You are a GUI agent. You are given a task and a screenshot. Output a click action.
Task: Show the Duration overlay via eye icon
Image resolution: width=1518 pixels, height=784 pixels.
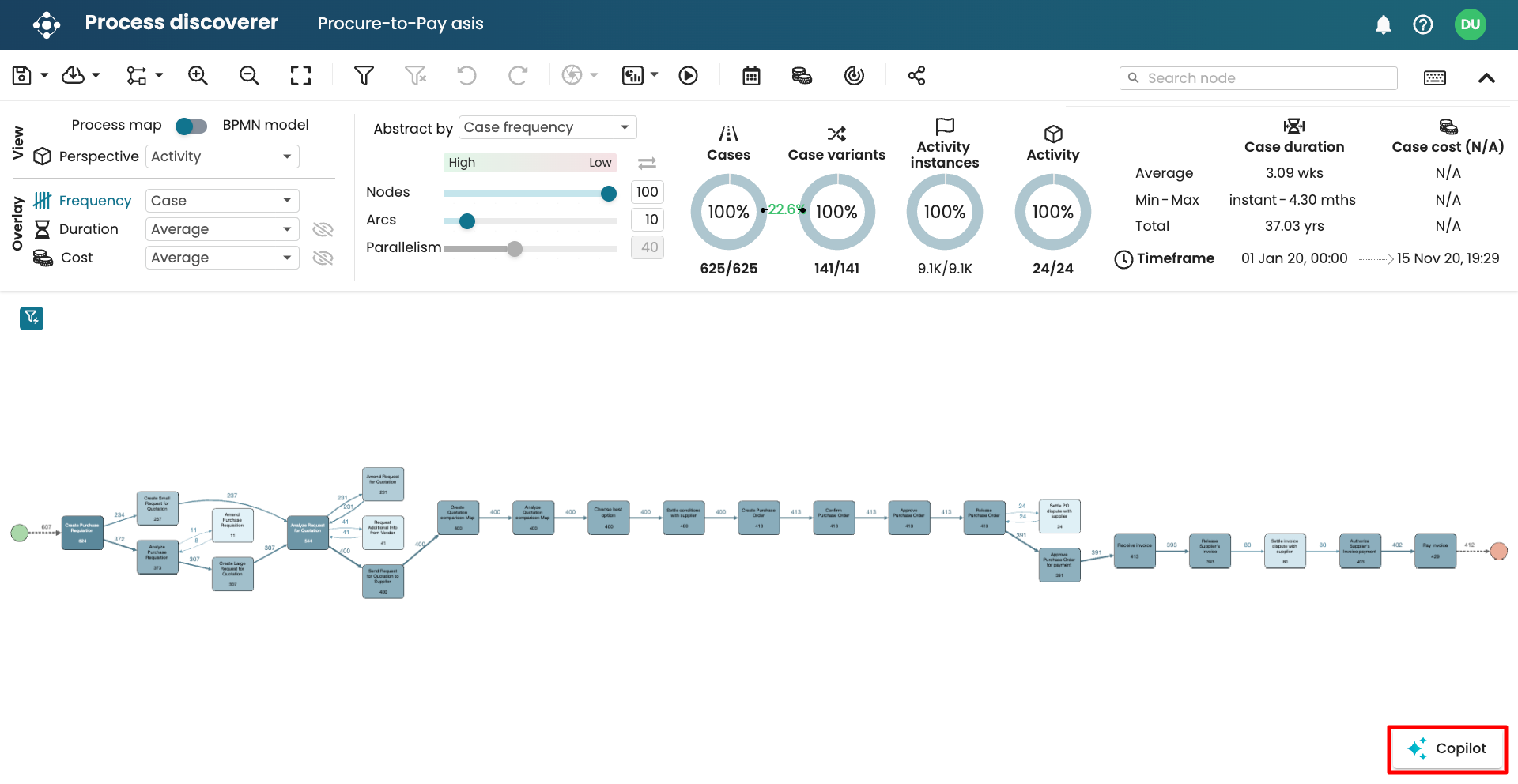(x=323, y=230)
